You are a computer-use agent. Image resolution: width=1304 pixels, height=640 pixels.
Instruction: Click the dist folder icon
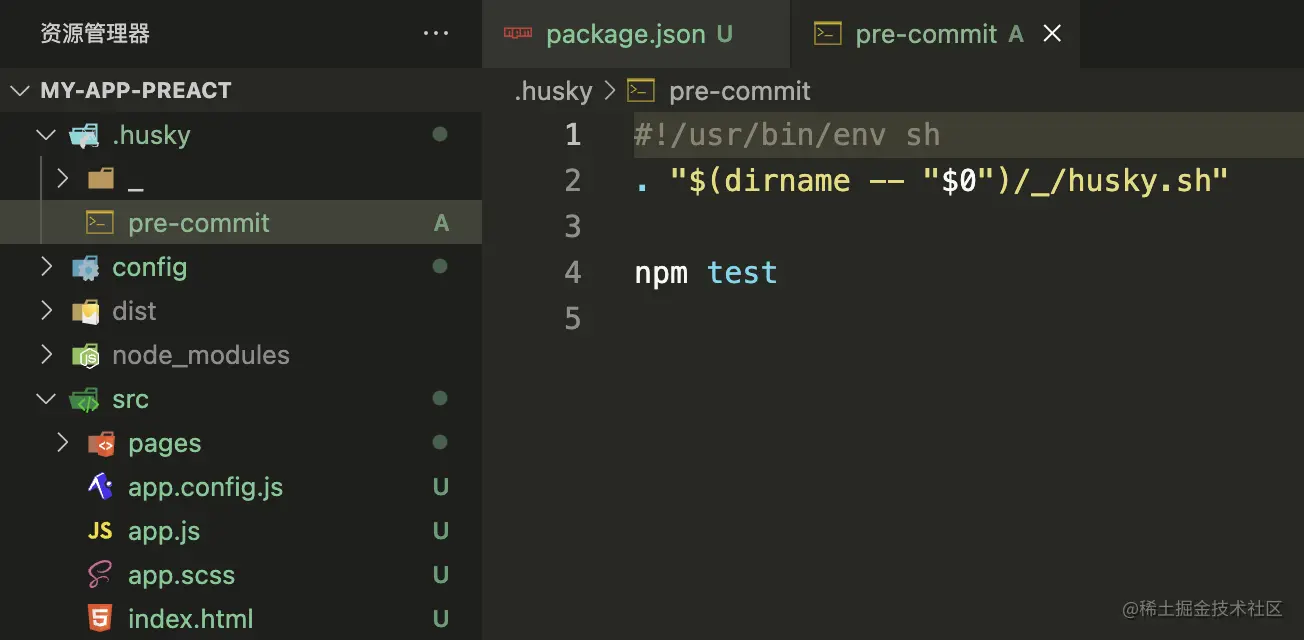click(x=85, y=311)
